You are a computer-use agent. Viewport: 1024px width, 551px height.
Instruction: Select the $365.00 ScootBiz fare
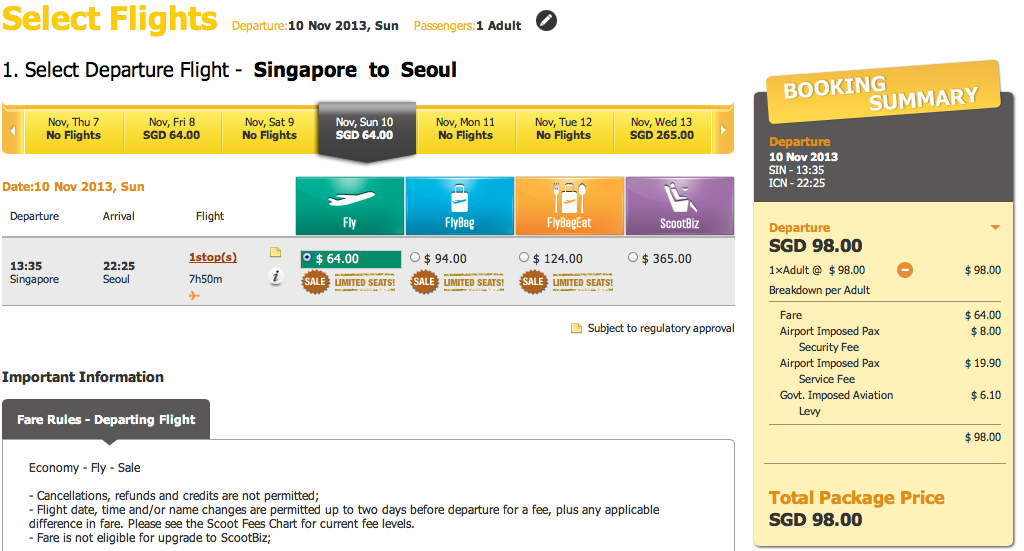tap(633, 257)
